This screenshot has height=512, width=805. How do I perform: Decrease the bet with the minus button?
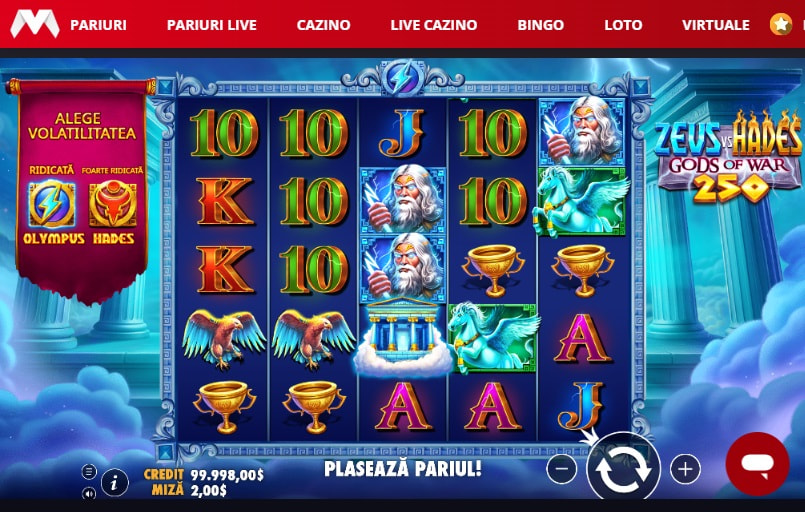[x=562, y=469]
